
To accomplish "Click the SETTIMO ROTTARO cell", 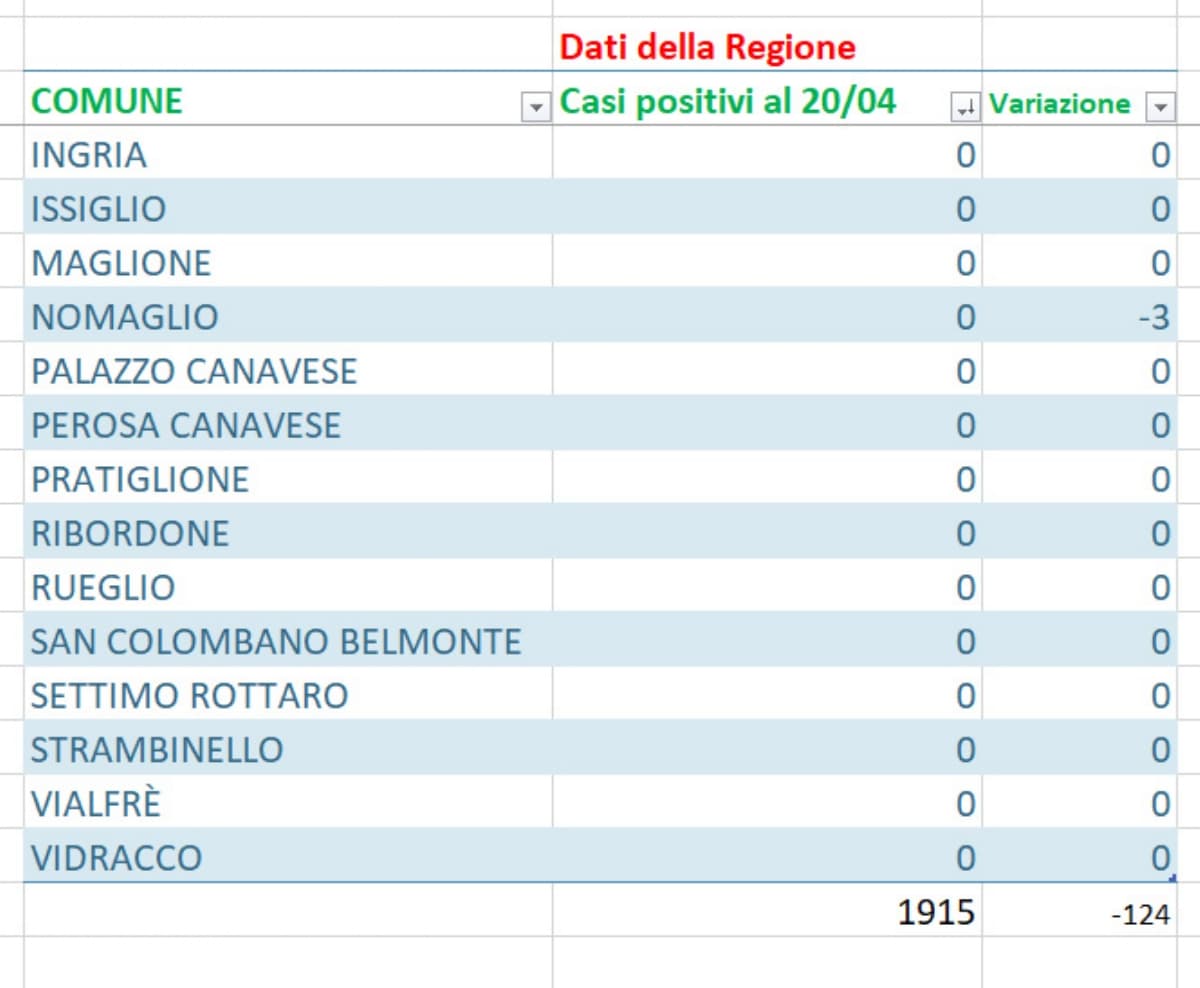I will pyautogui.click(x=189, y=695).
